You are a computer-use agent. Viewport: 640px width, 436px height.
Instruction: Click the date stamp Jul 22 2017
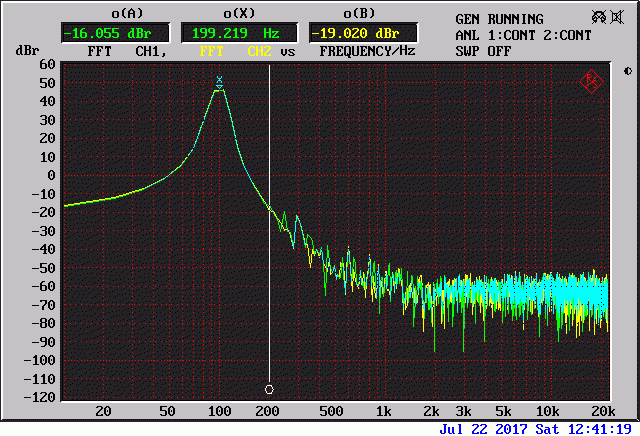coord(483,429)
